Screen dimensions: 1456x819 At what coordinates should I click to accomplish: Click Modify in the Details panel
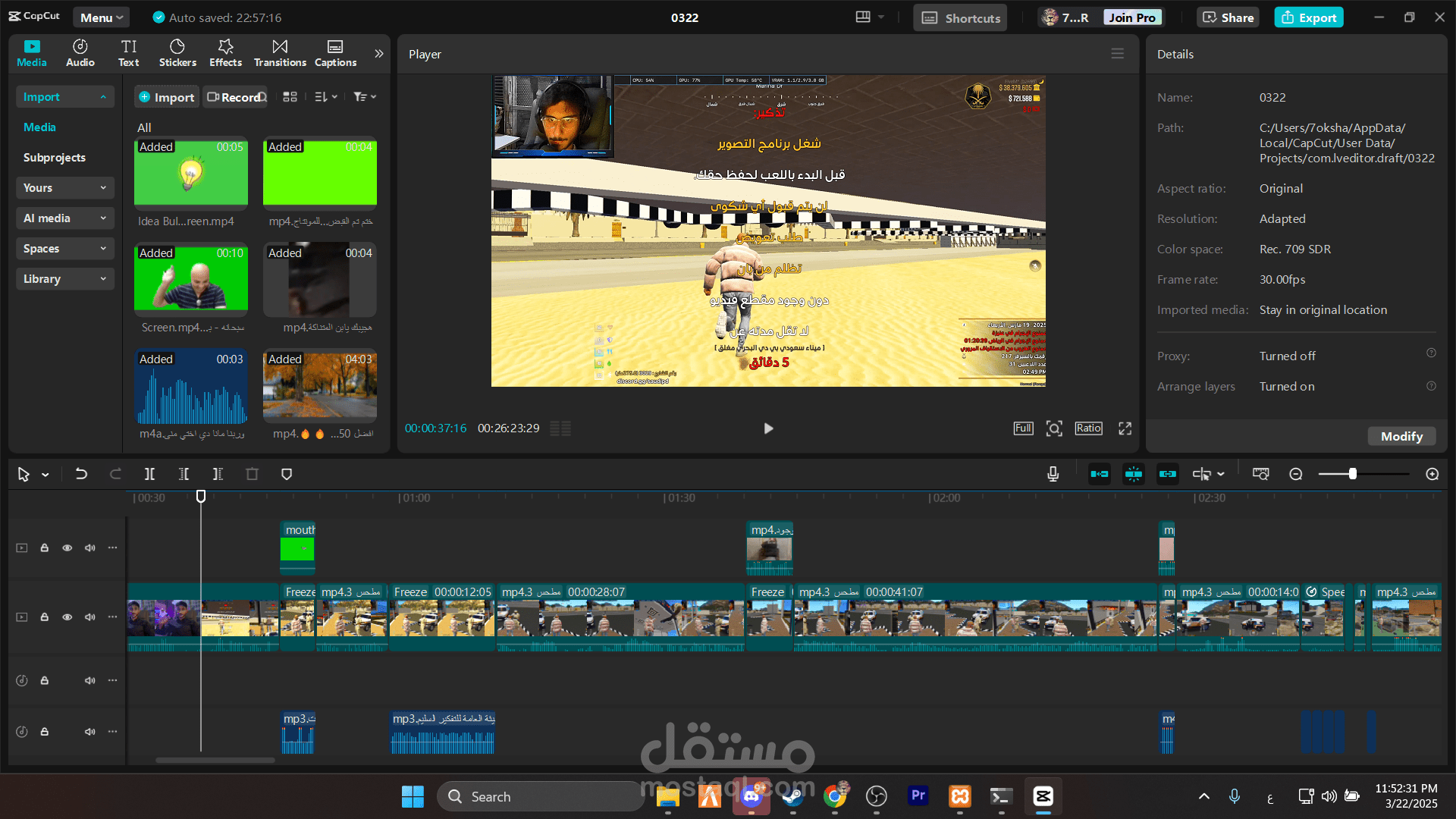click(1401, 436)
